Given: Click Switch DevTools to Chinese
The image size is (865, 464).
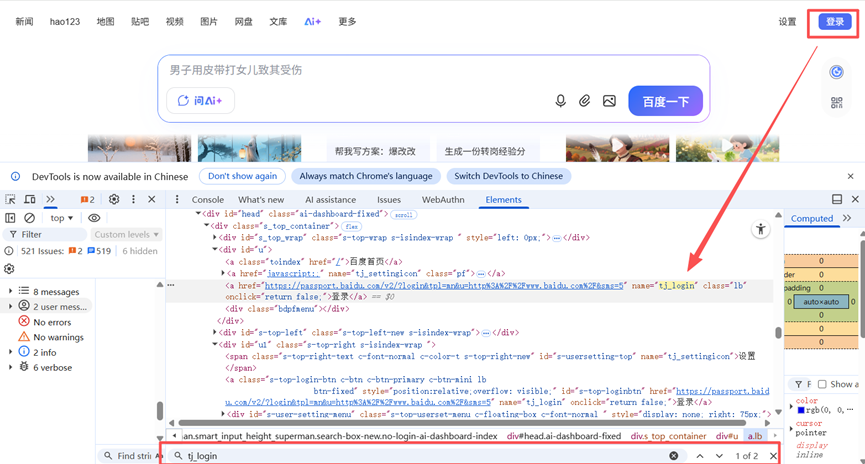Looking at the screenshot, I should tap(509, 176).
